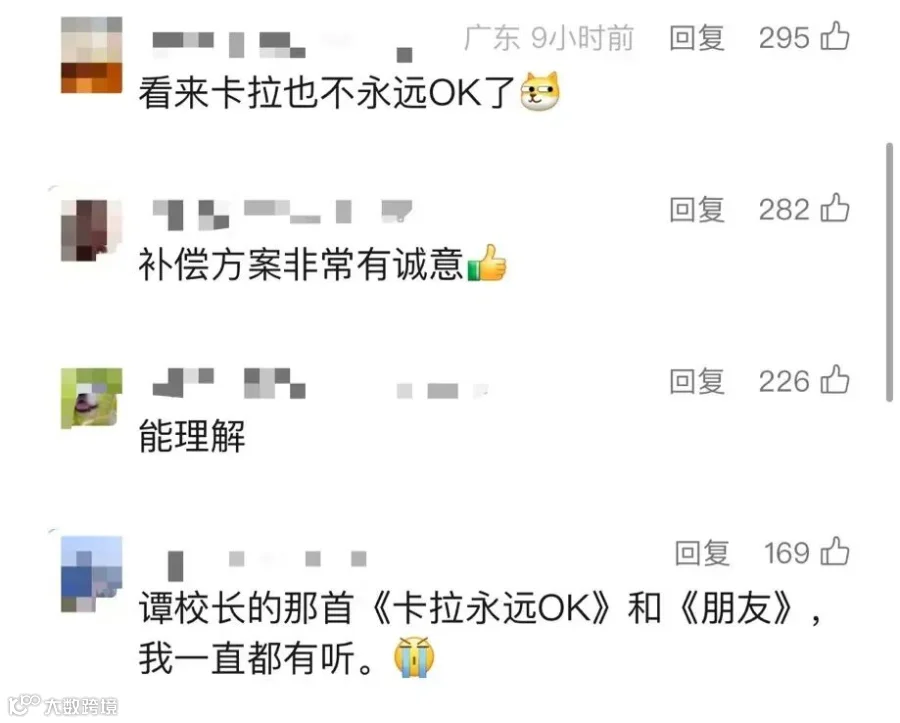Open blue avatar of the 谭校长 commenter
900x723 pixels.
[92, 574]
